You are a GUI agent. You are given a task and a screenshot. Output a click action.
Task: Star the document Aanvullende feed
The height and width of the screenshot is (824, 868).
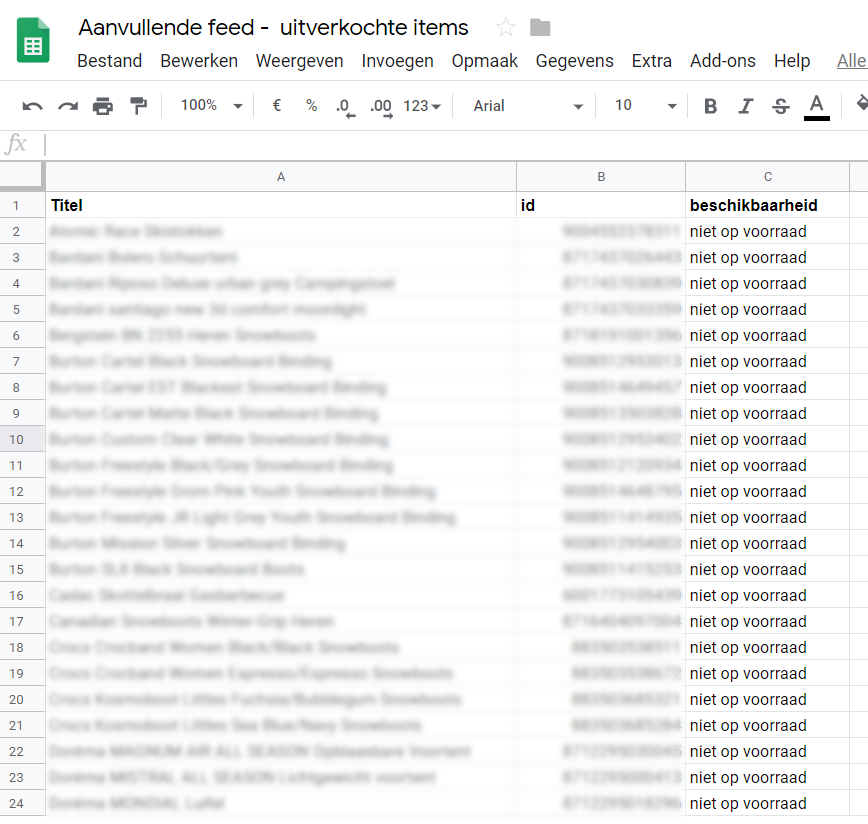tap(505, 27)
